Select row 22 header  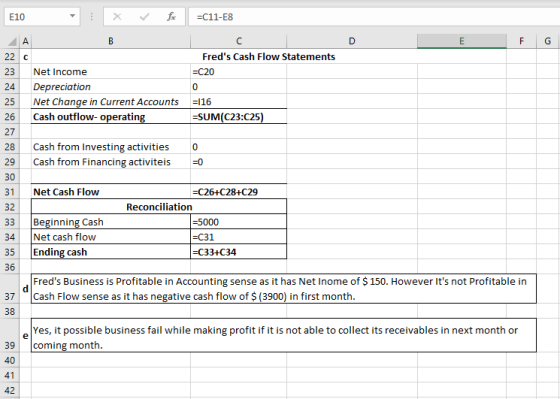click(x=10, y=57)
